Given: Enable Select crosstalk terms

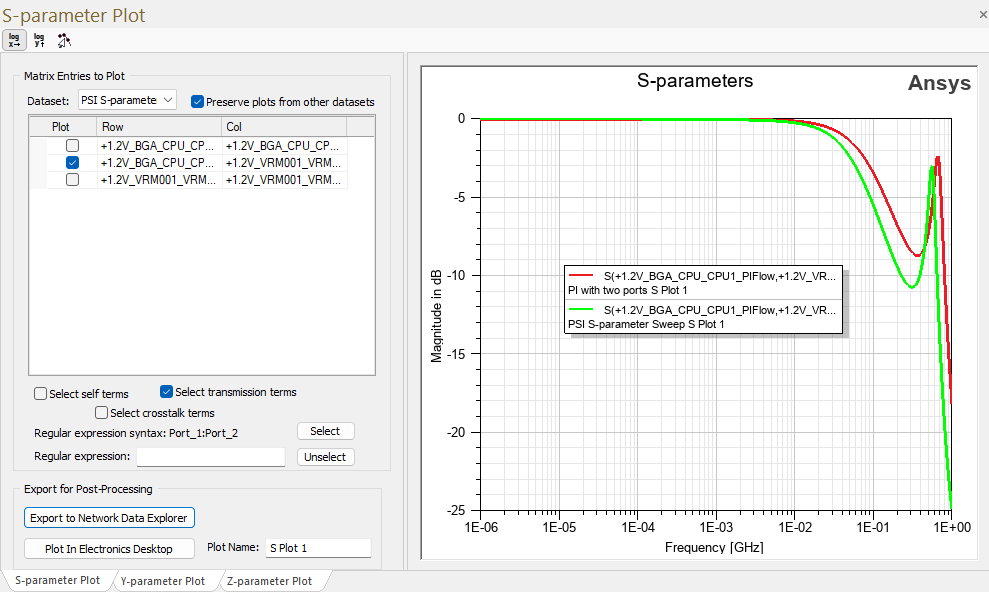Looking at the screenshot, I should (x=102, y=413).
